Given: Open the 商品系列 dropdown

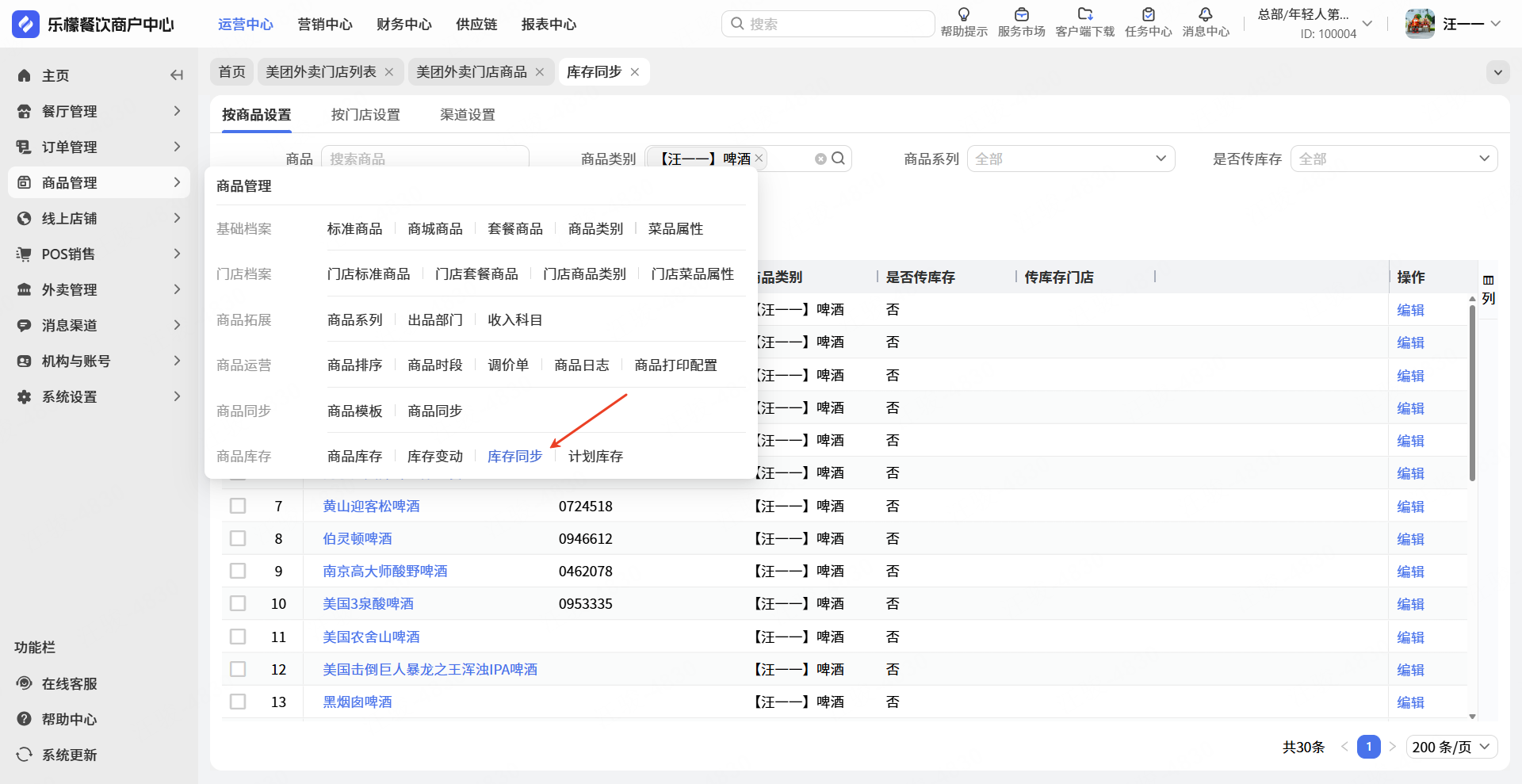Looking at the screenshot, I should click(x=1070, y=159).
